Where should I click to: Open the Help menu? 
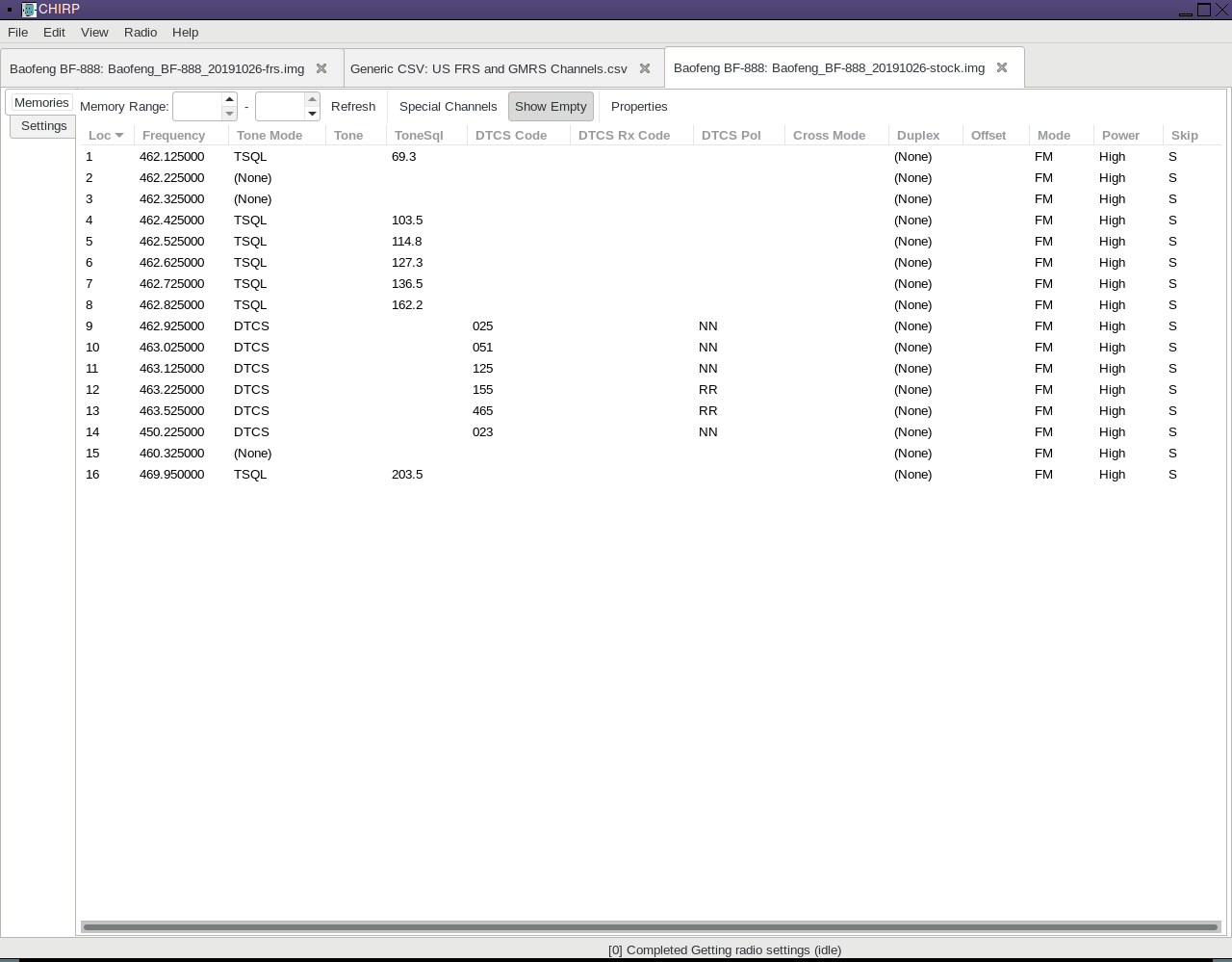186,32
